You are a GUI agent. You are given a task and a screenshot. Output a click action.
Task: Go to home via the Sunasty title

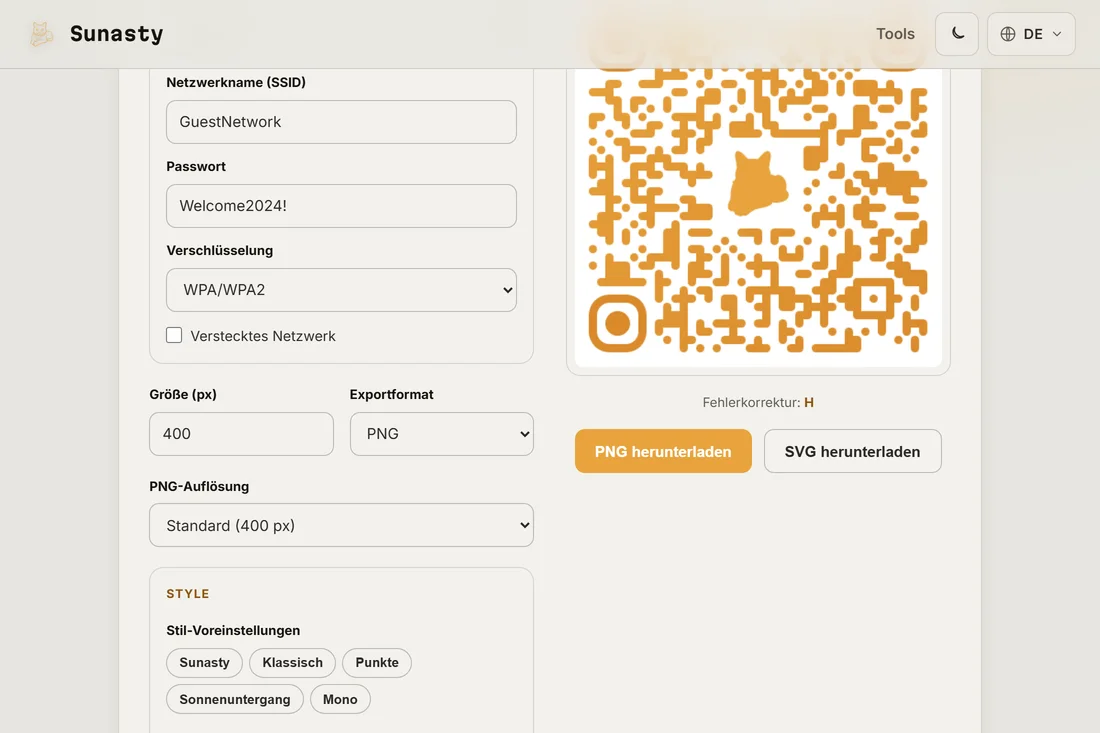point(116,34)
